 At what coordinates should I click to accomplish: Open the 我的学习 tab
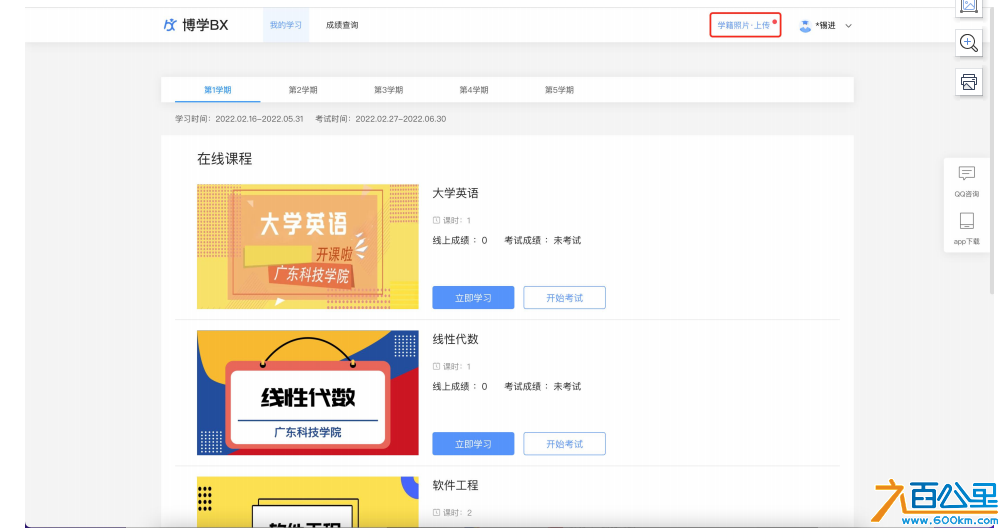285,25
